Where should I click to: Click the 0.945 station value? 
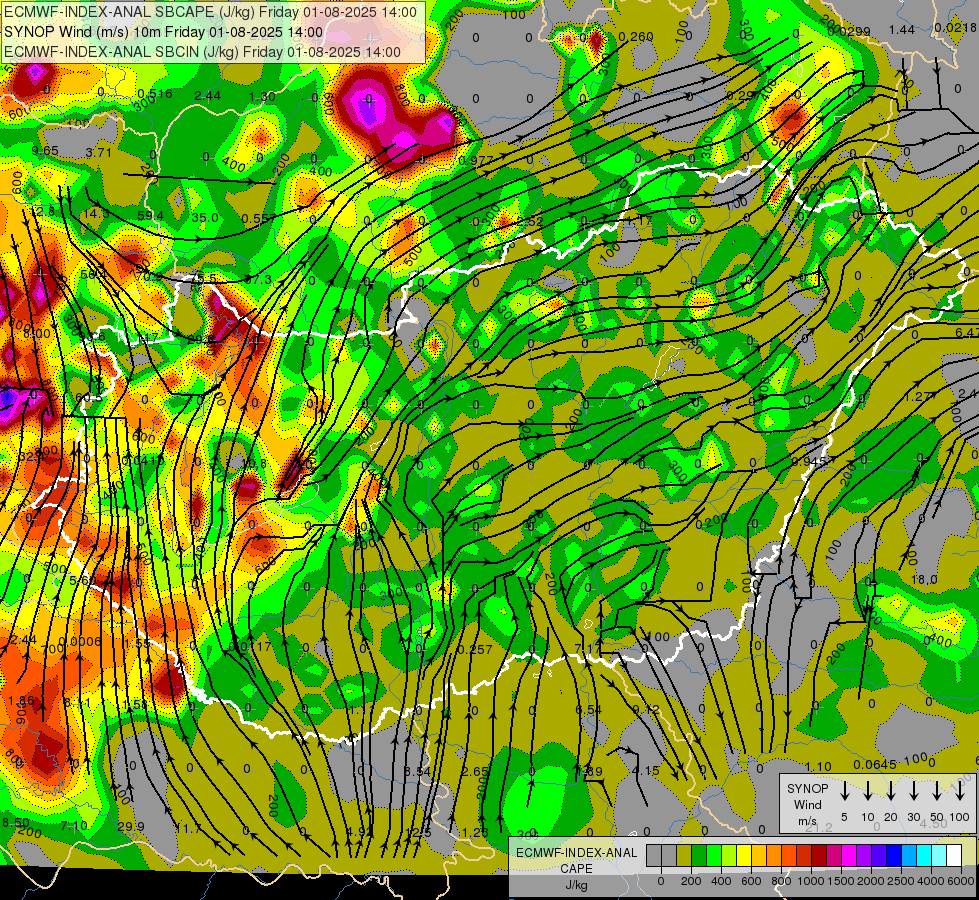point(809,462)
